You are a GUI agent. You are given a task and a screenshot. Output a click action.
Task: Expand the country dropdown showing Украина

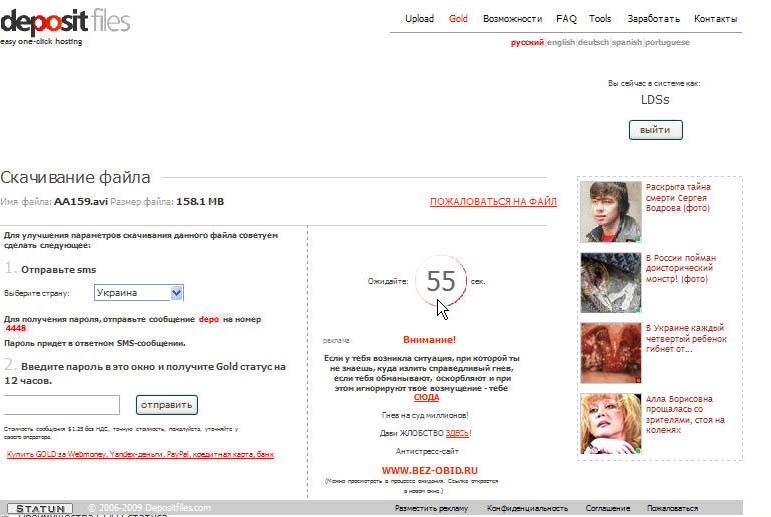point(139,293)
